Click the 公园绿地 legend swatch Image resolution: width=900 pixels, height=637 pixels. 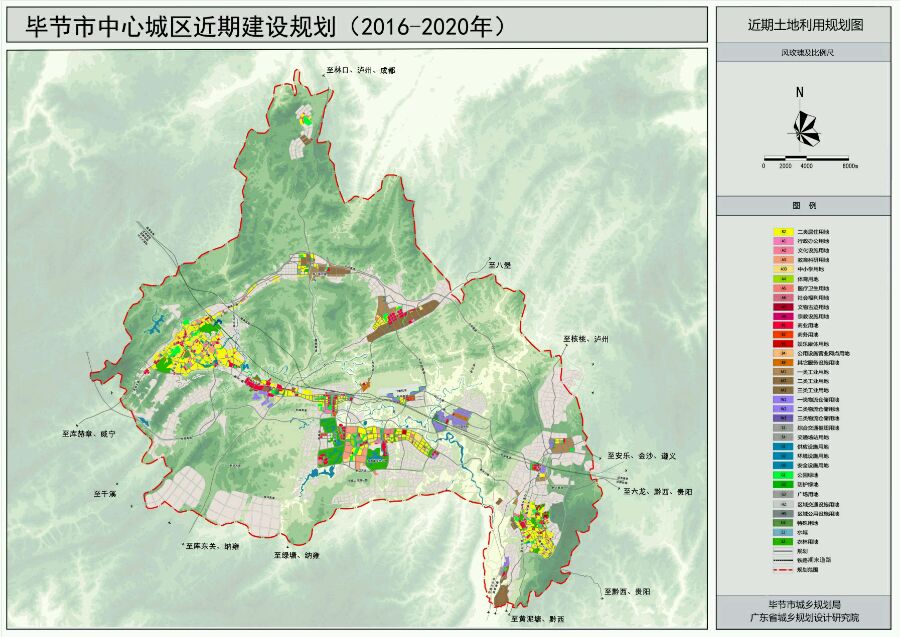(784, 475)
